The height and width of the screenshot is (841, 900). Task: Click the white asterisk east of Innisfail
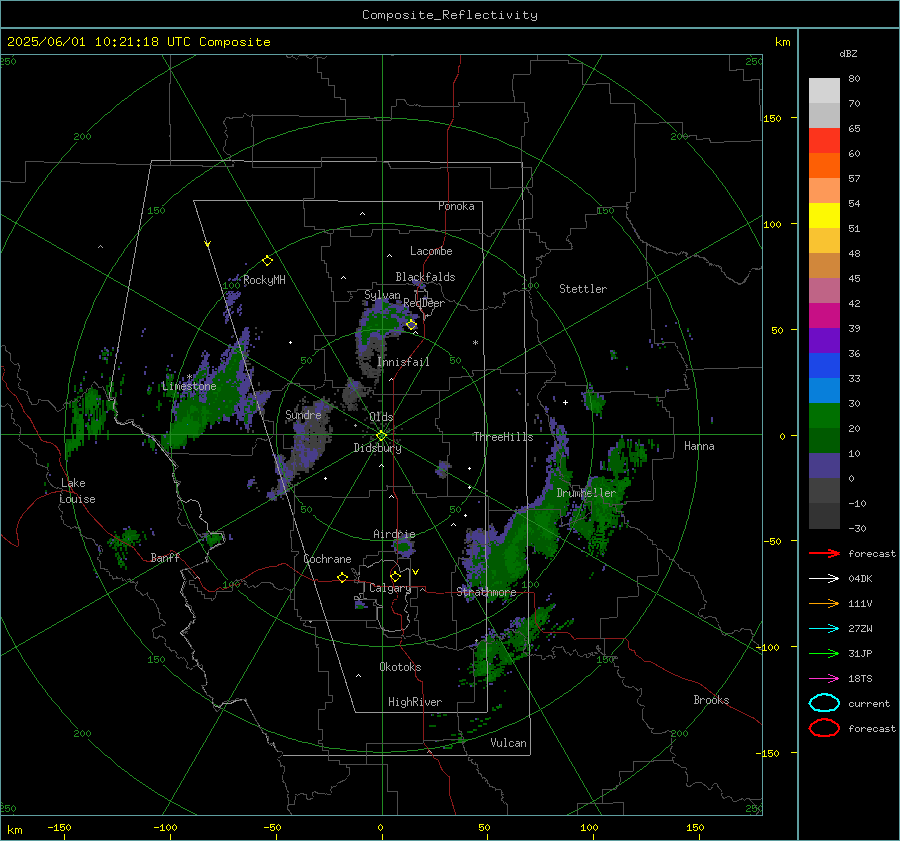tap(475, 343)
